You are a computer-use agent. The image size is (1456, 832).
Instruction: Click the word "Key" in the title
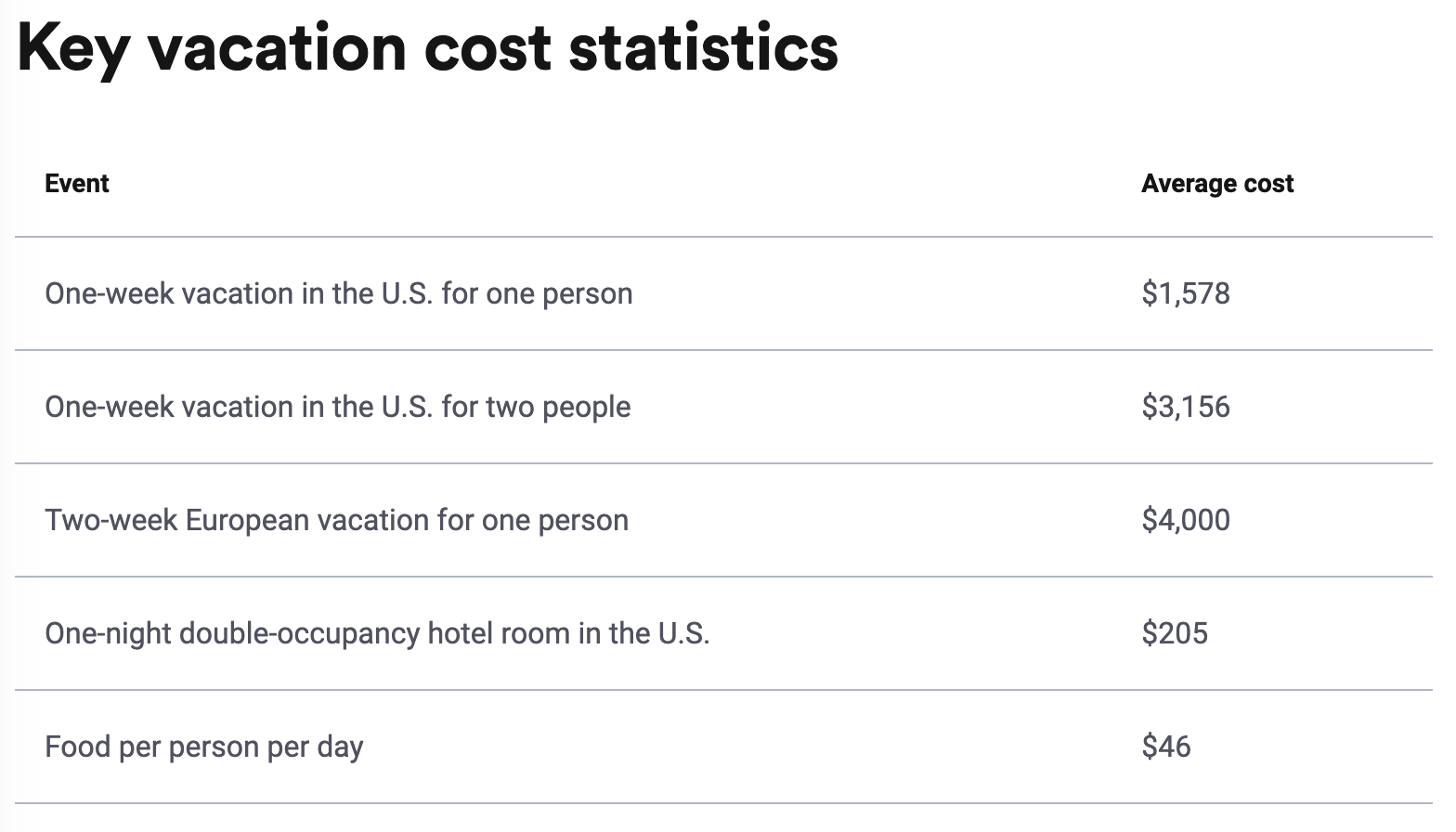[x=72, y=50]
